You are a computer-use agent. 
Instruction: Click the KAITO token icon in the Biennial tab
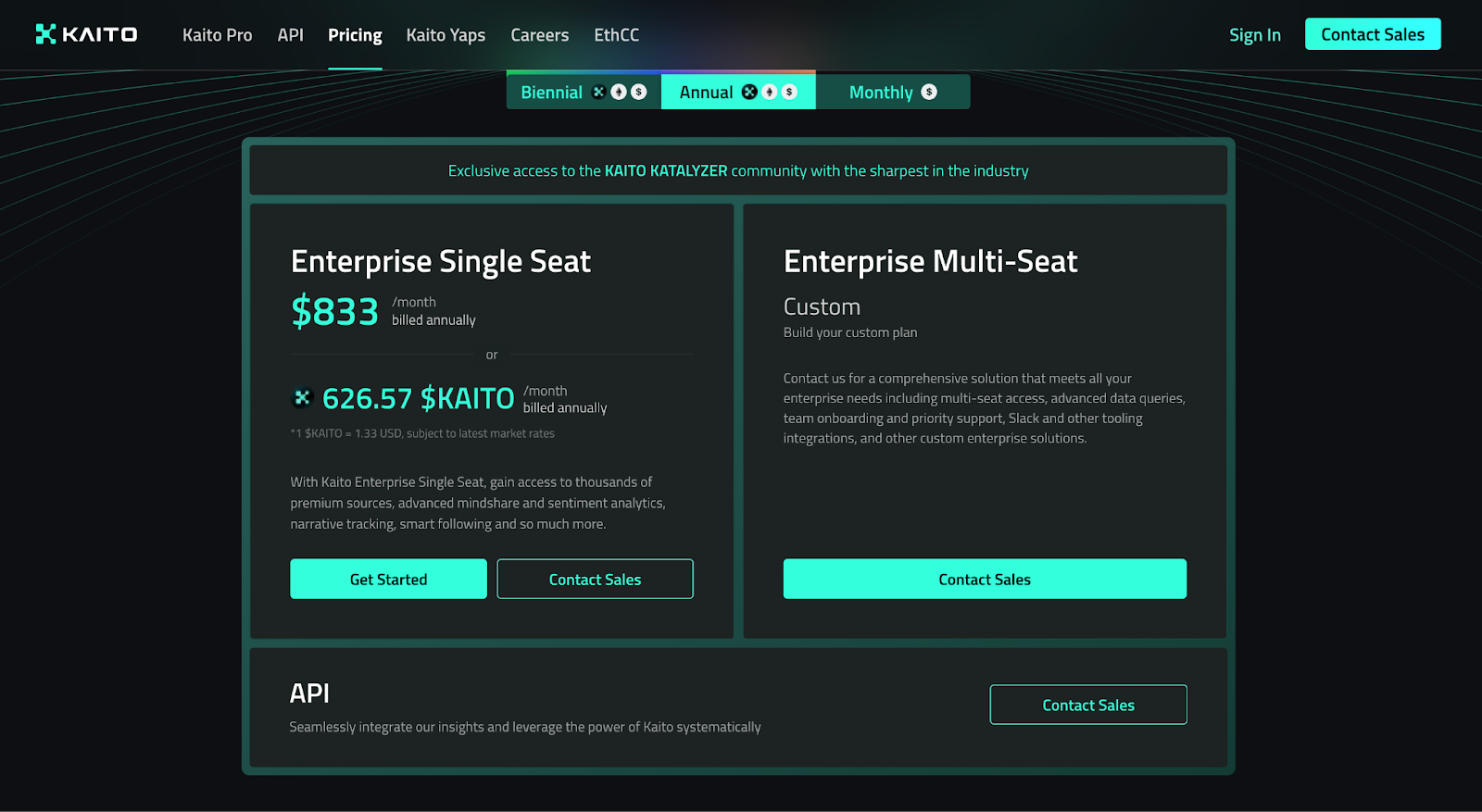(x=599, y=92)
